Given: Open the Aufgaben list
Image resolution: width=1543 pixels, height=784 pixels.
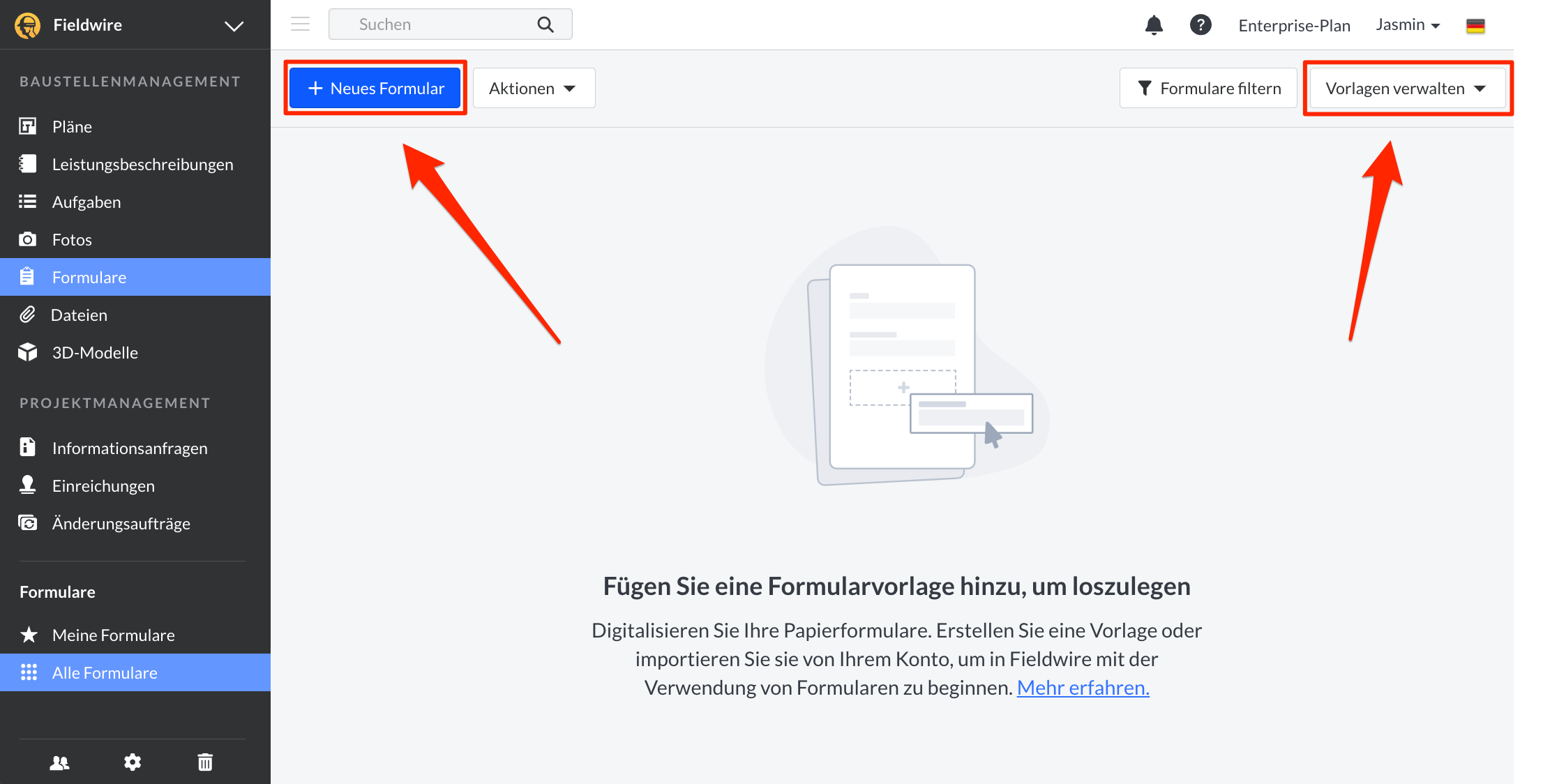Looking at the screenshot, I should 86,202.
